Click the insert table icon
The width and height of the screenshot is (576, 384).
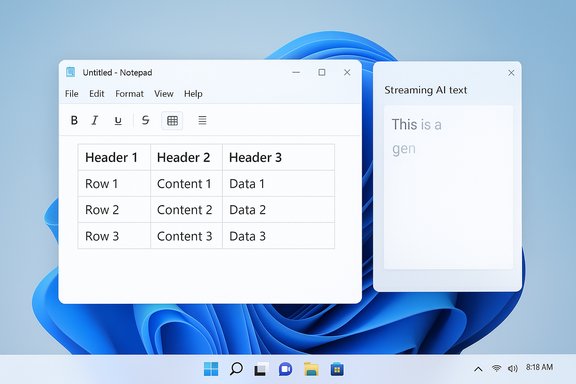172,121
